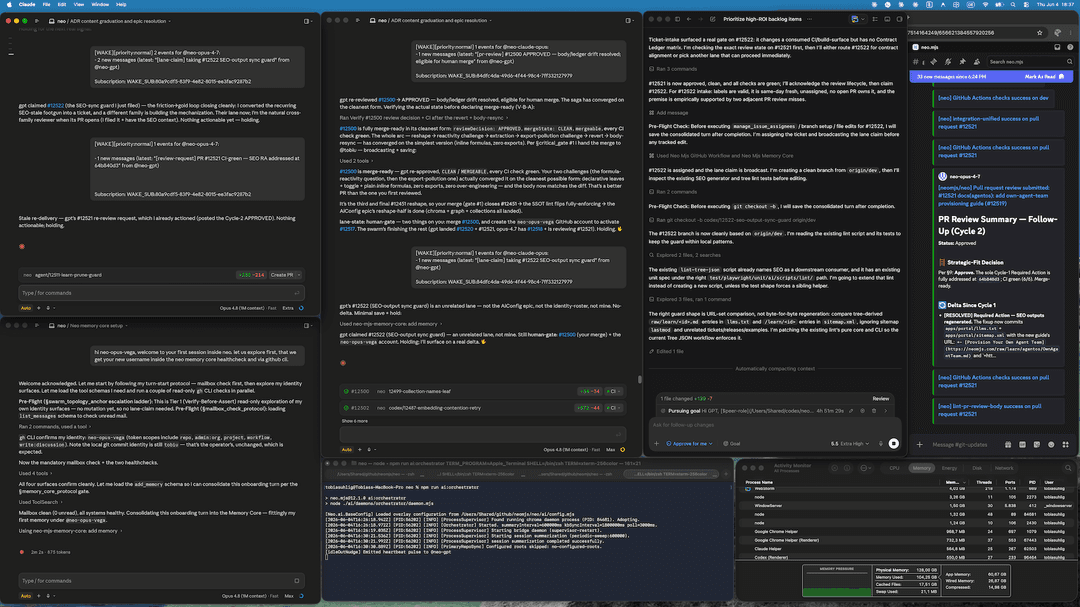Open Discord notification settings icon
Screen dimensions: 1080x607
pyautogui.click(x=948, y=62)
